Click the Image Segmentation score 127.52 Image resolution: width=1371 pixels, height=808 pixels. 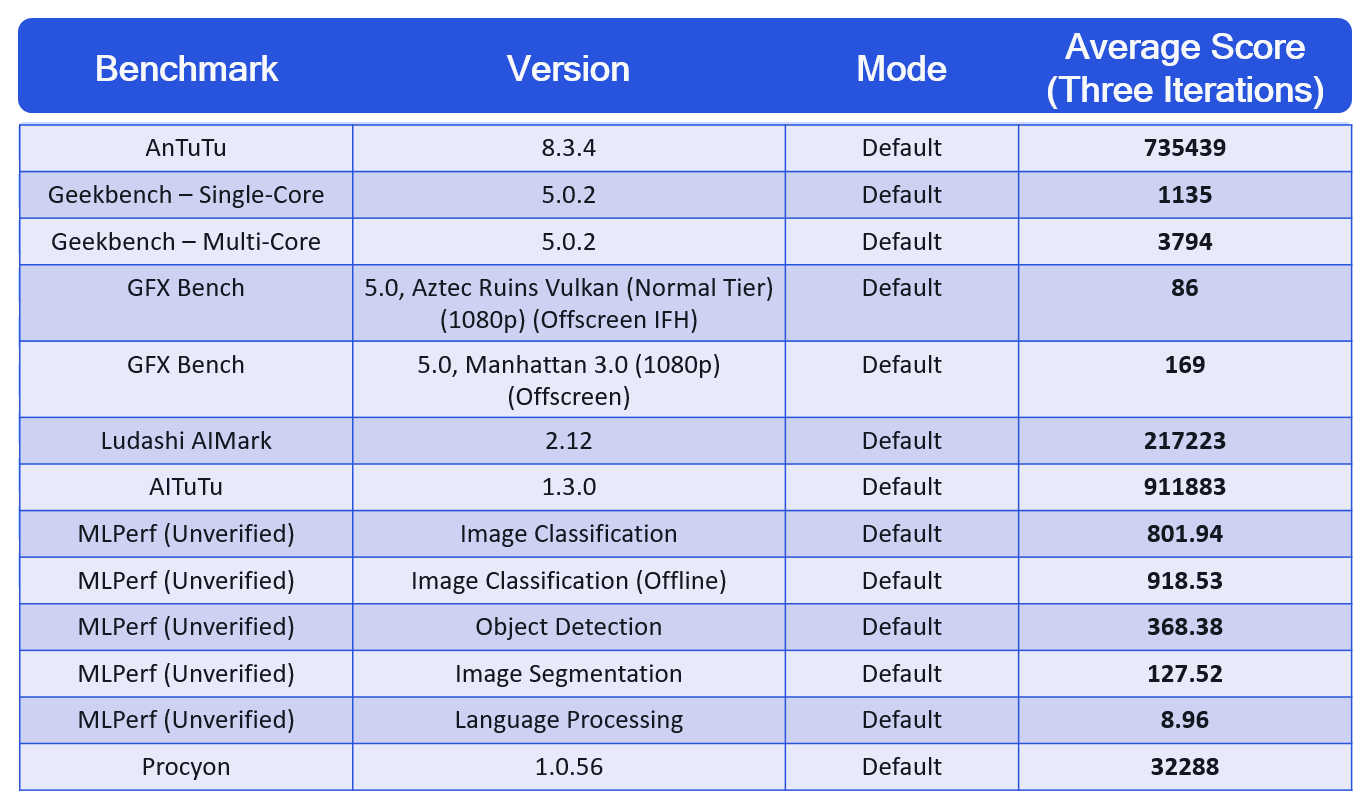pyautogui.click(x=1185, y=674)
